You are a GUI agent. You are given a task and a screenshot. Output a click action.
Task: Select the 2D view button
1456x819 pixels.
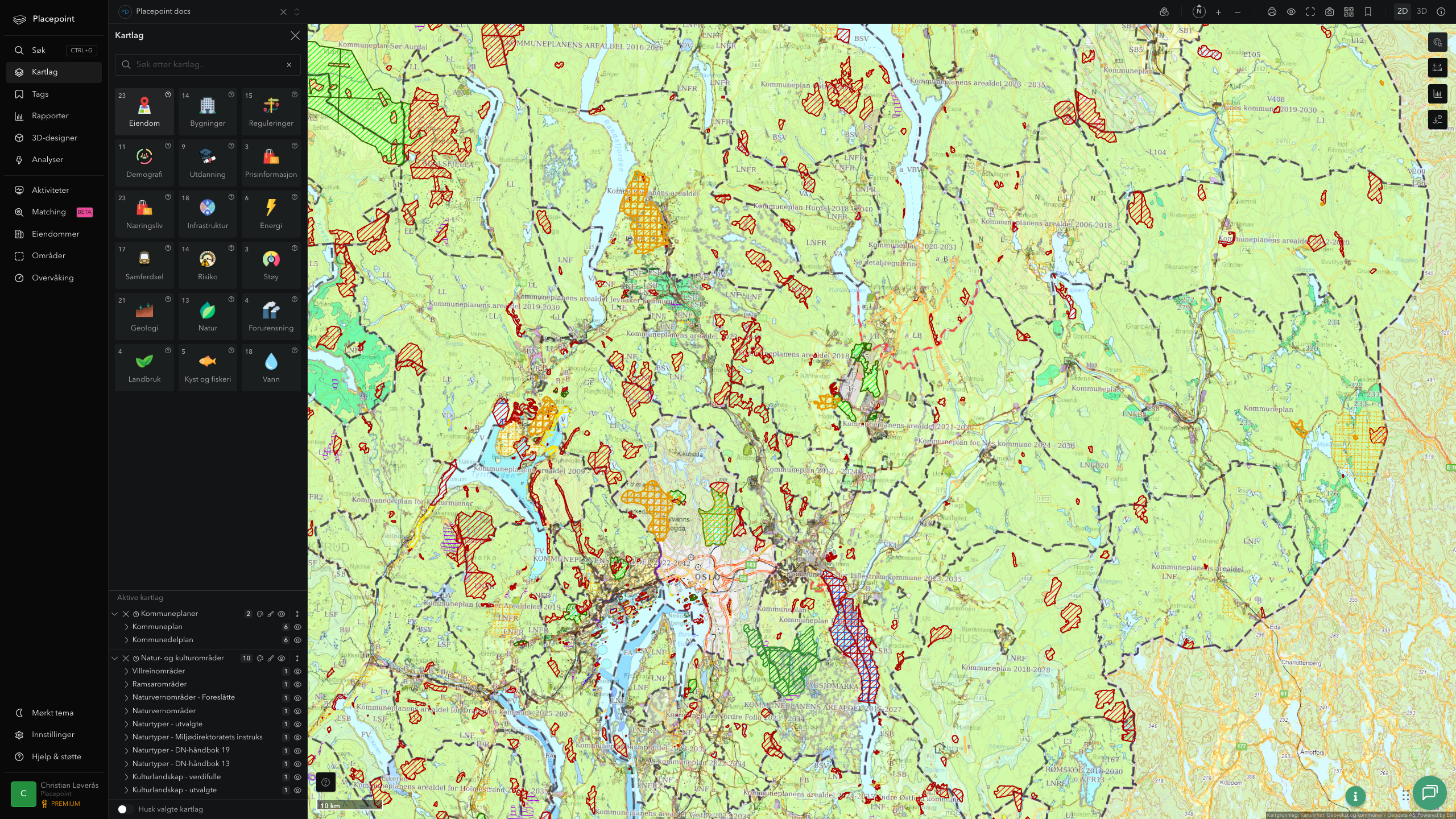[x=1403, y=11]
